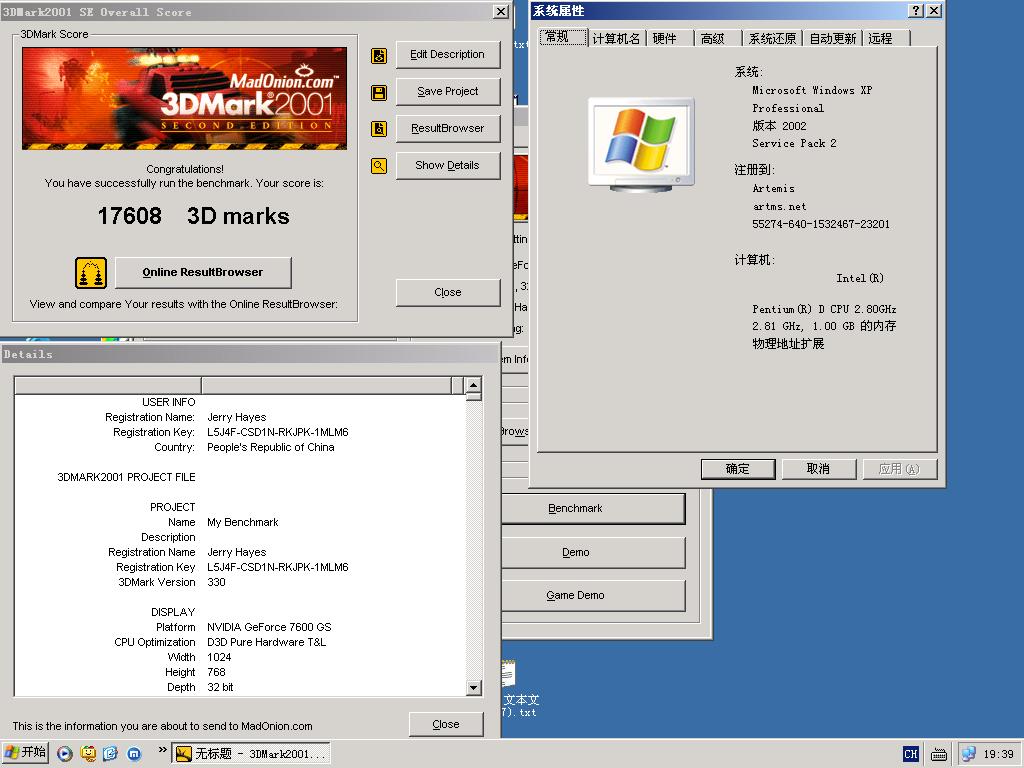Click Save Project button

pyautogui.click(x=448, y=91)
